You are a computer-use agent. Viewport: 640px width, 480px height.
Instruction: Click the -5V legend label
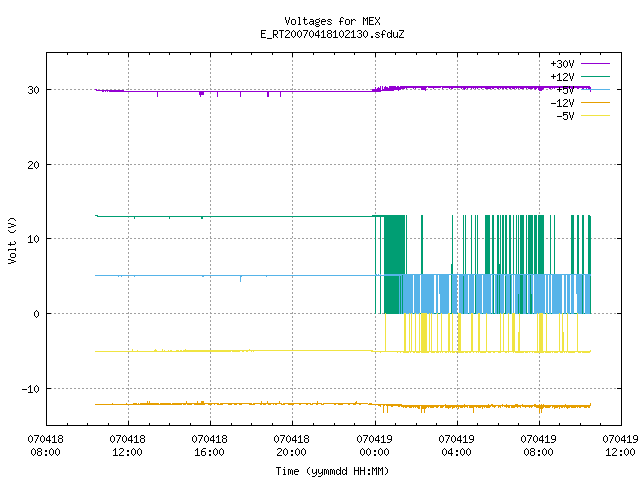pos(565,116)
